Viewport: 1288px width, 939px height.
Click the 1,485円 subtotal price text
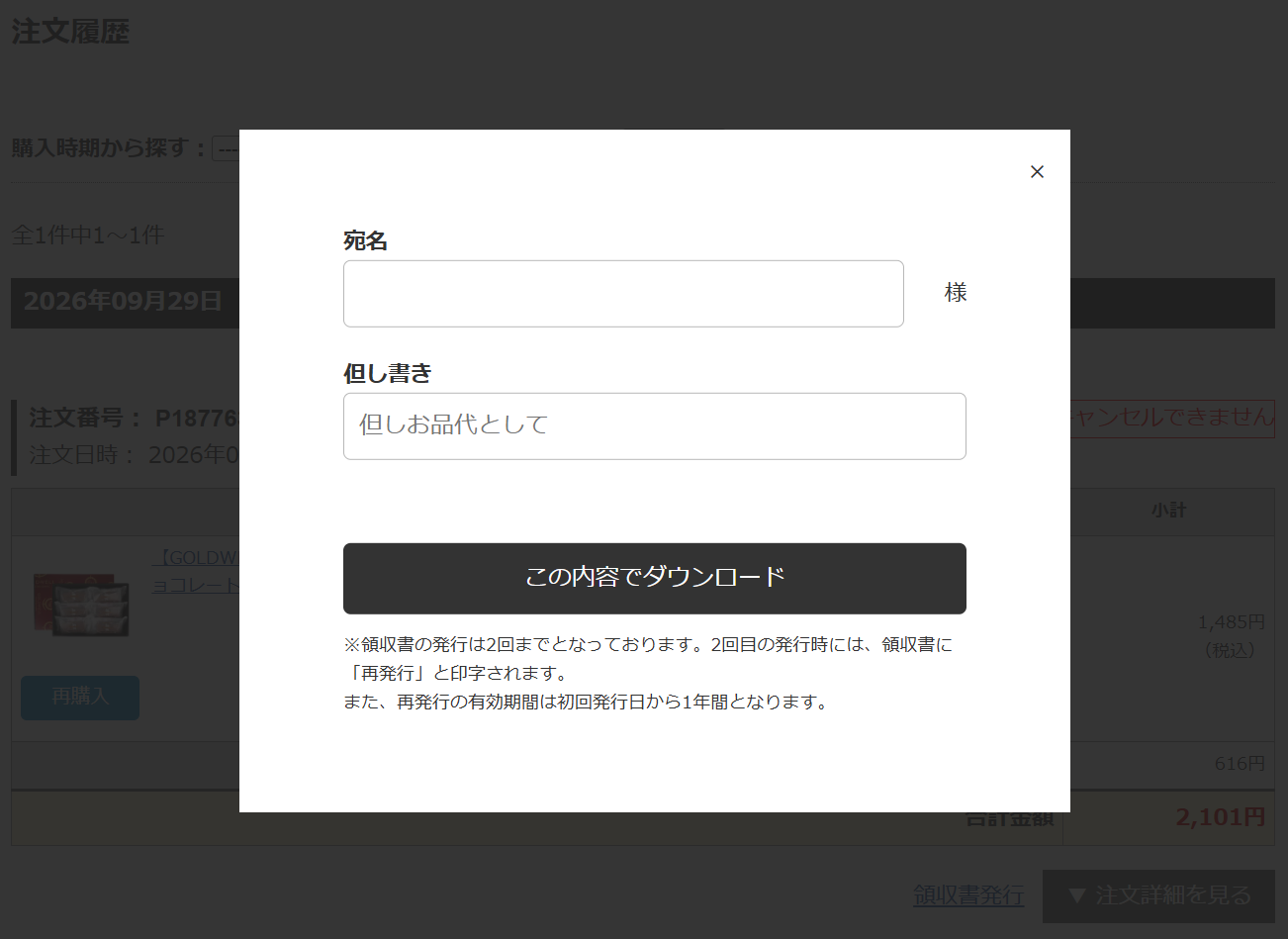(1232, 622)
